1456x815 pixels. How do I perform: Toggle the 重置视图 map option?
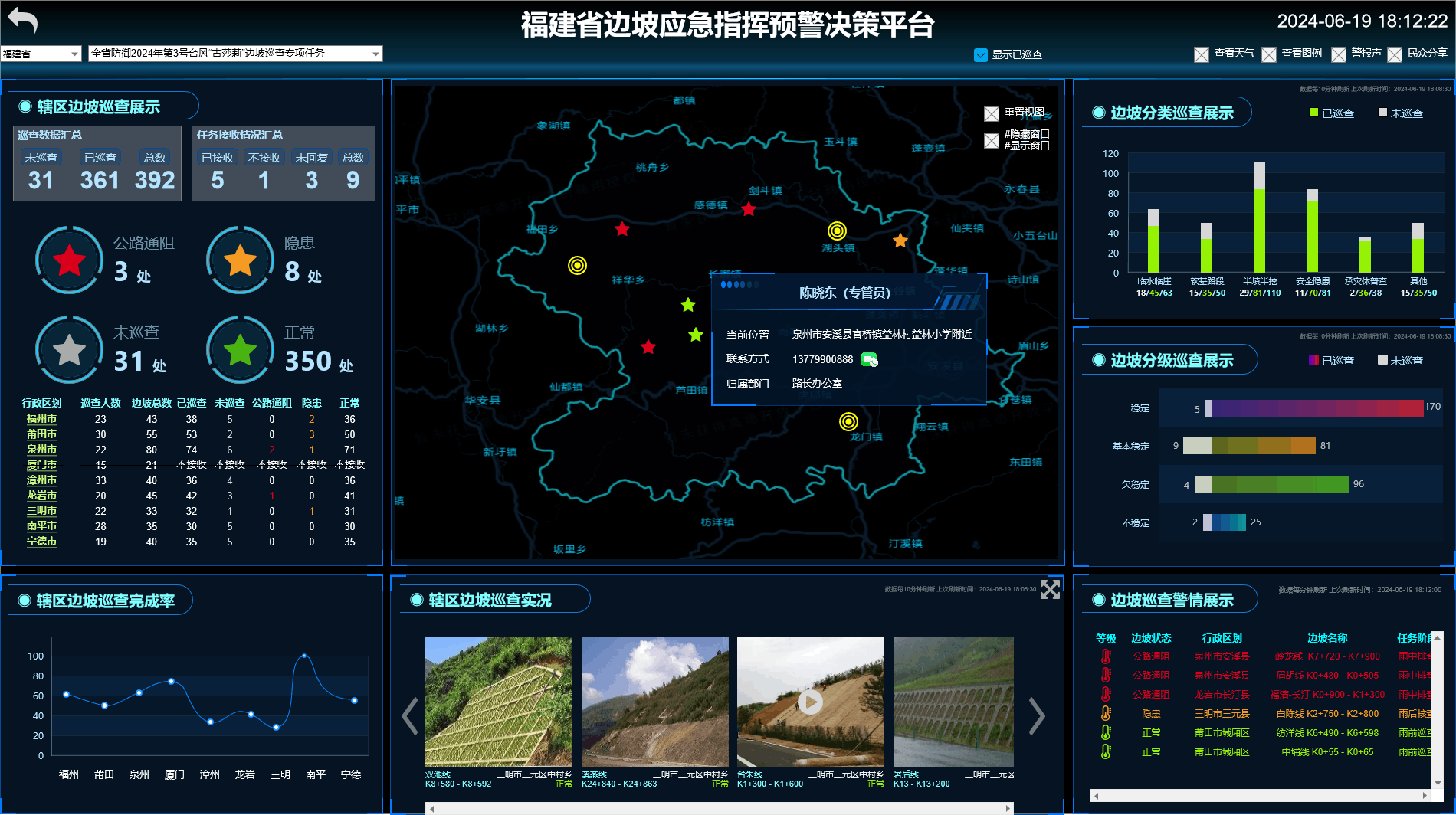(992, 114)
